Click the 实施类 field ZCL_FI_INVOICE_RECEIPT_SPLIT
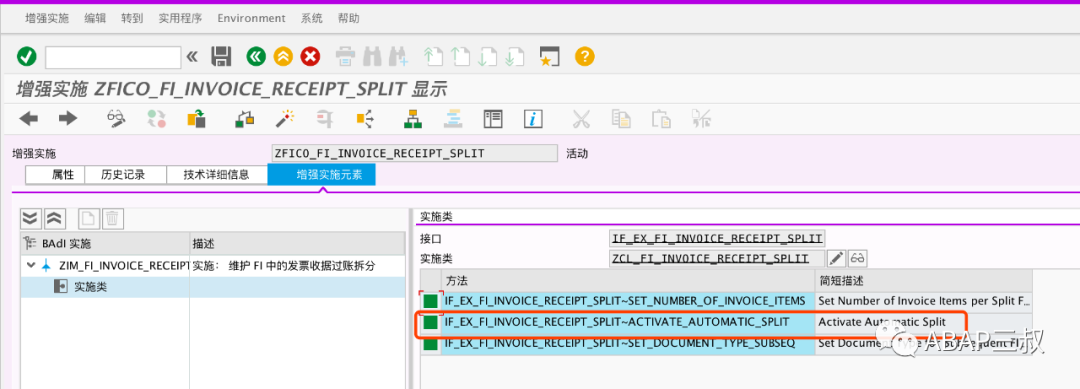Screen dimensions: 1080x389 coord(717,259)
